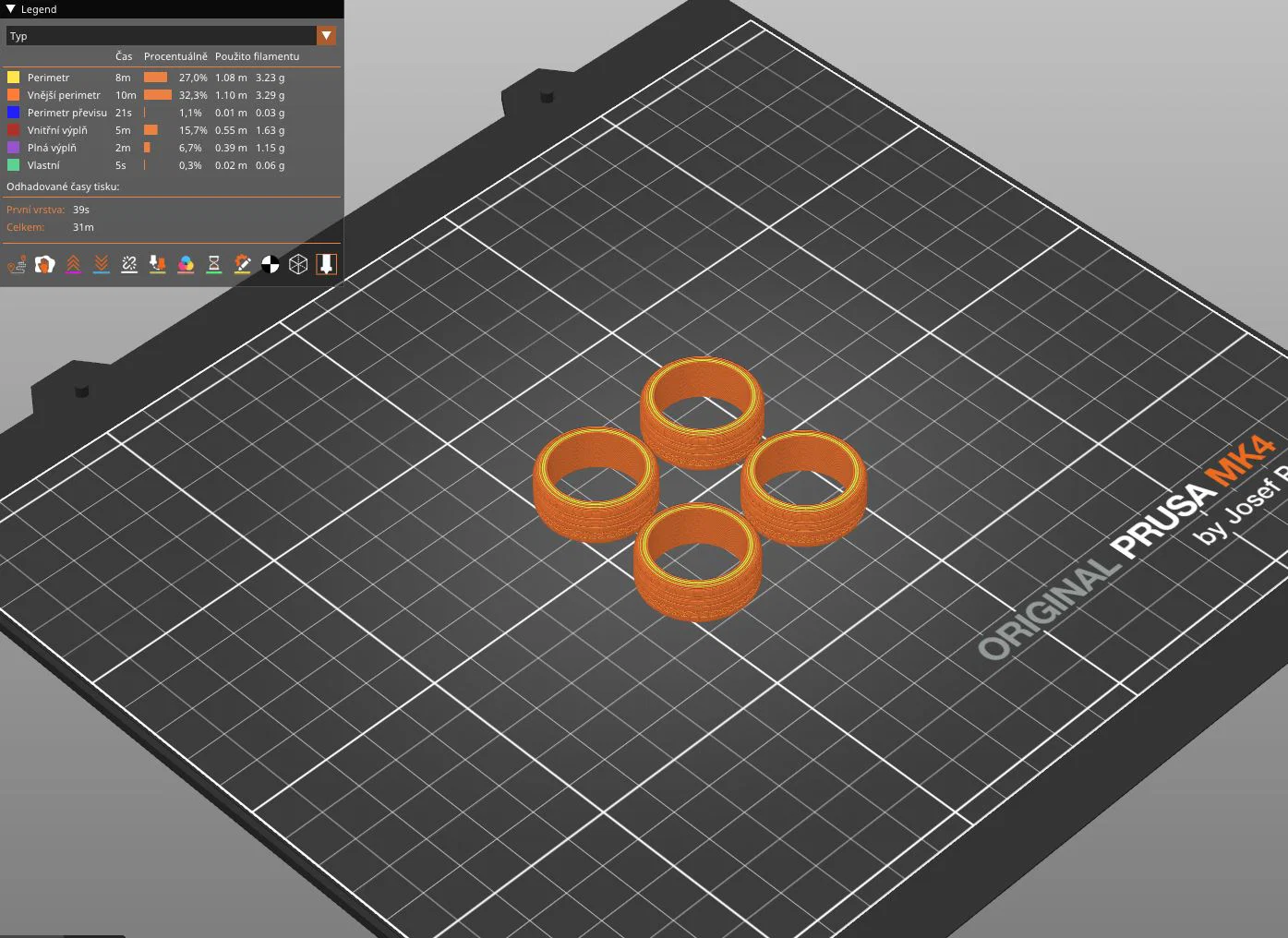
Task: Select the 'Vlastní' legend label
Action: 43,165
